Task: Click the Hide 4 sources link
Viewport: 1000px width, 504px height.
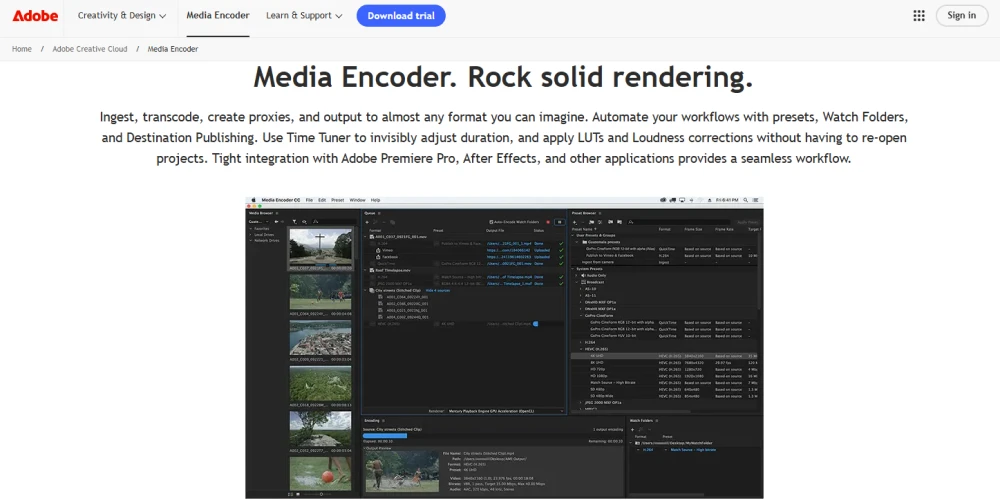Action: tap(438, 290)
